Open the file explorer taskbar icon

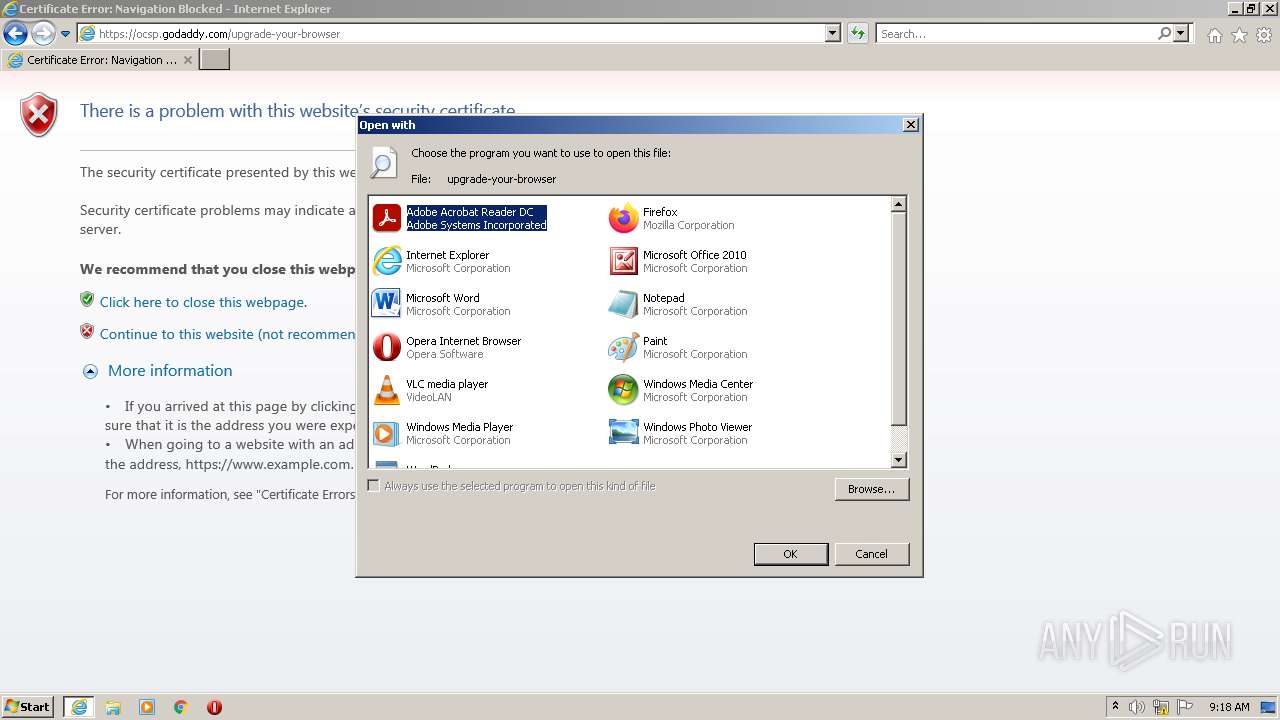coord(113,707)
